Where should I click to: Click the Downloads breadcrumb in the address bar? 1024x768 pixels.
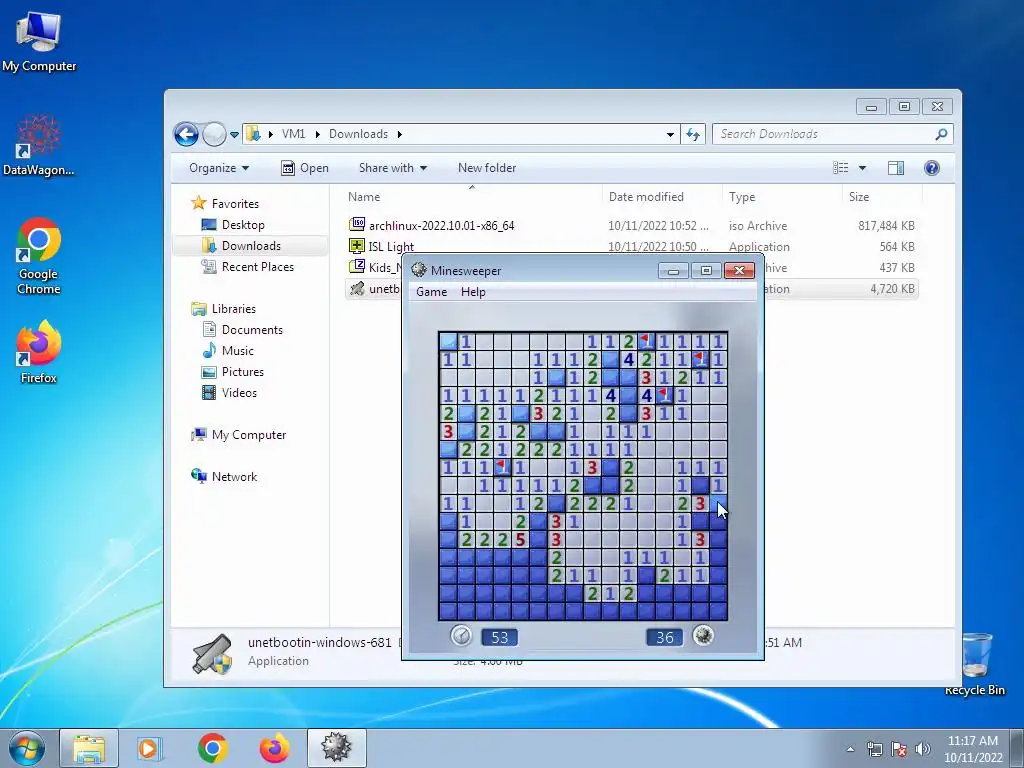click(x=358, y=134)
